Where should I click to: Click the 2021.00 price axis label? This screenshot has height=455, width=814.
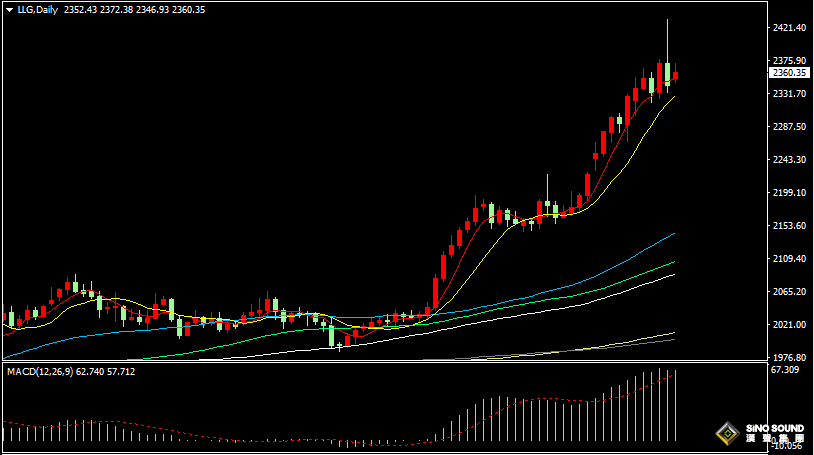789,325
